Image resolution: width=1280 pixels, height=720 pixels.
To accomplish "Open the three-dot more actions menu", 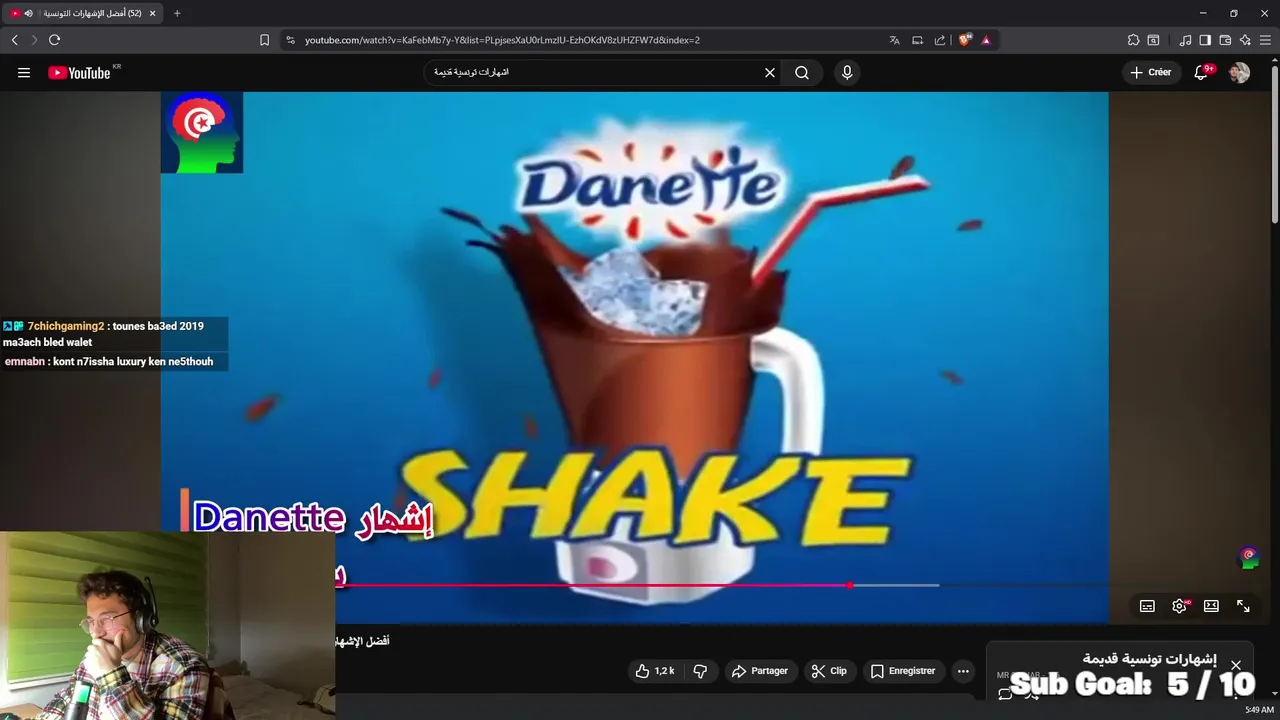I will [x=963, y=671].
